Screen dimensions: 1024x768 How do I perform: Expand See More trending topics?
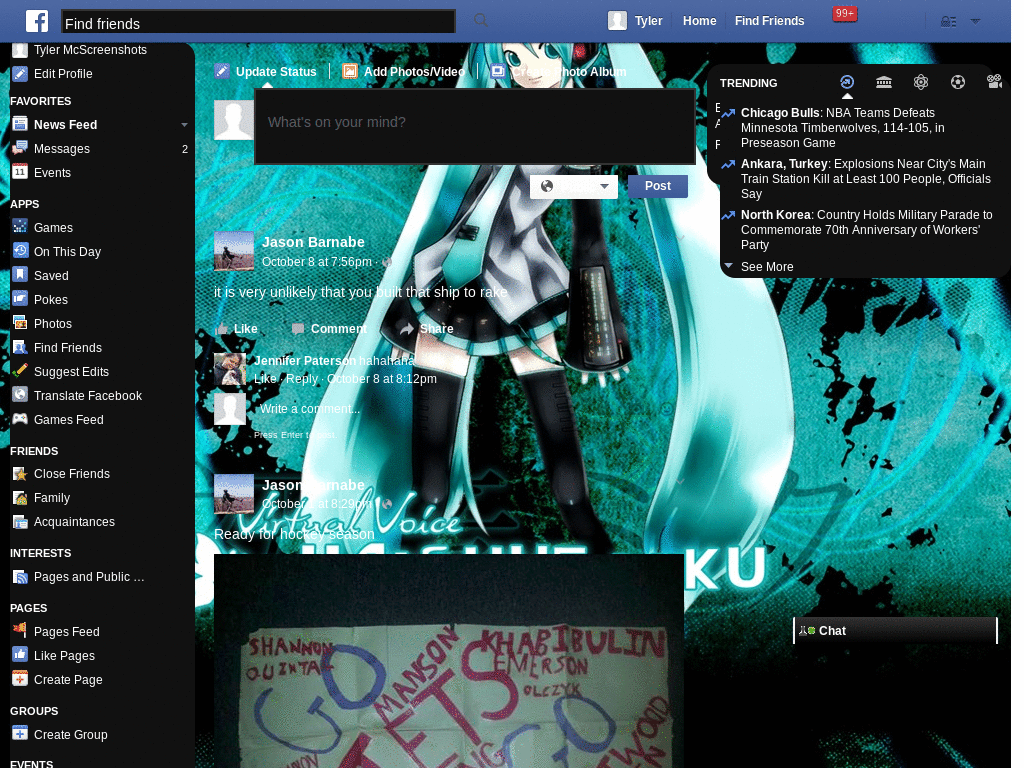point(767,266)
